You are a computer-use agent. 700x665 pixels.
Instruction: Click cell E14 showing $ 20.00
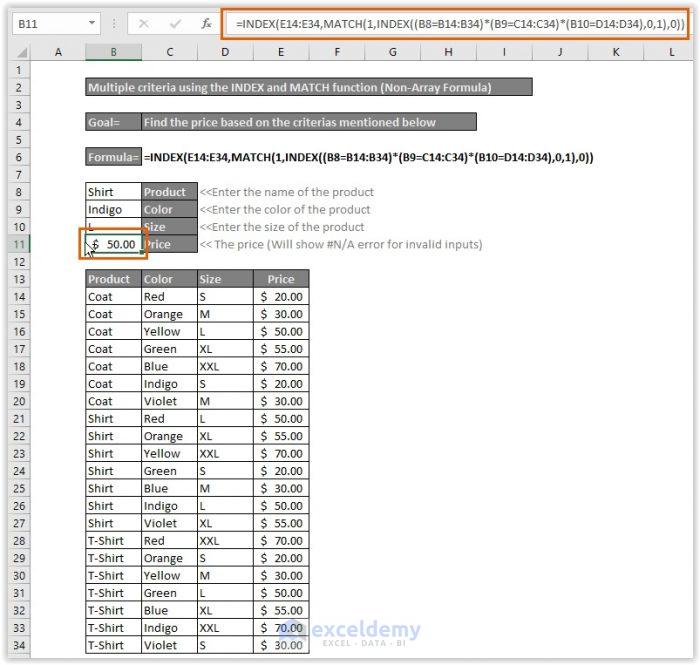point(281,297)
